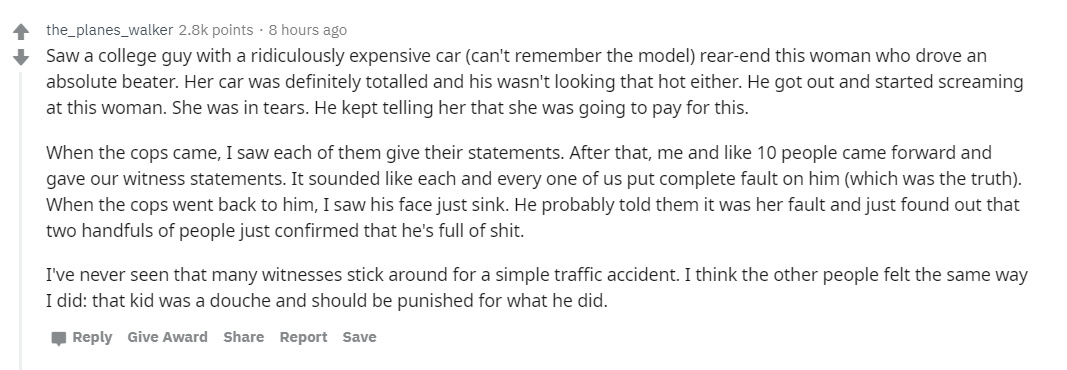Report this comment
This screenshot has width=1067, height=370.
coord(303,337)
